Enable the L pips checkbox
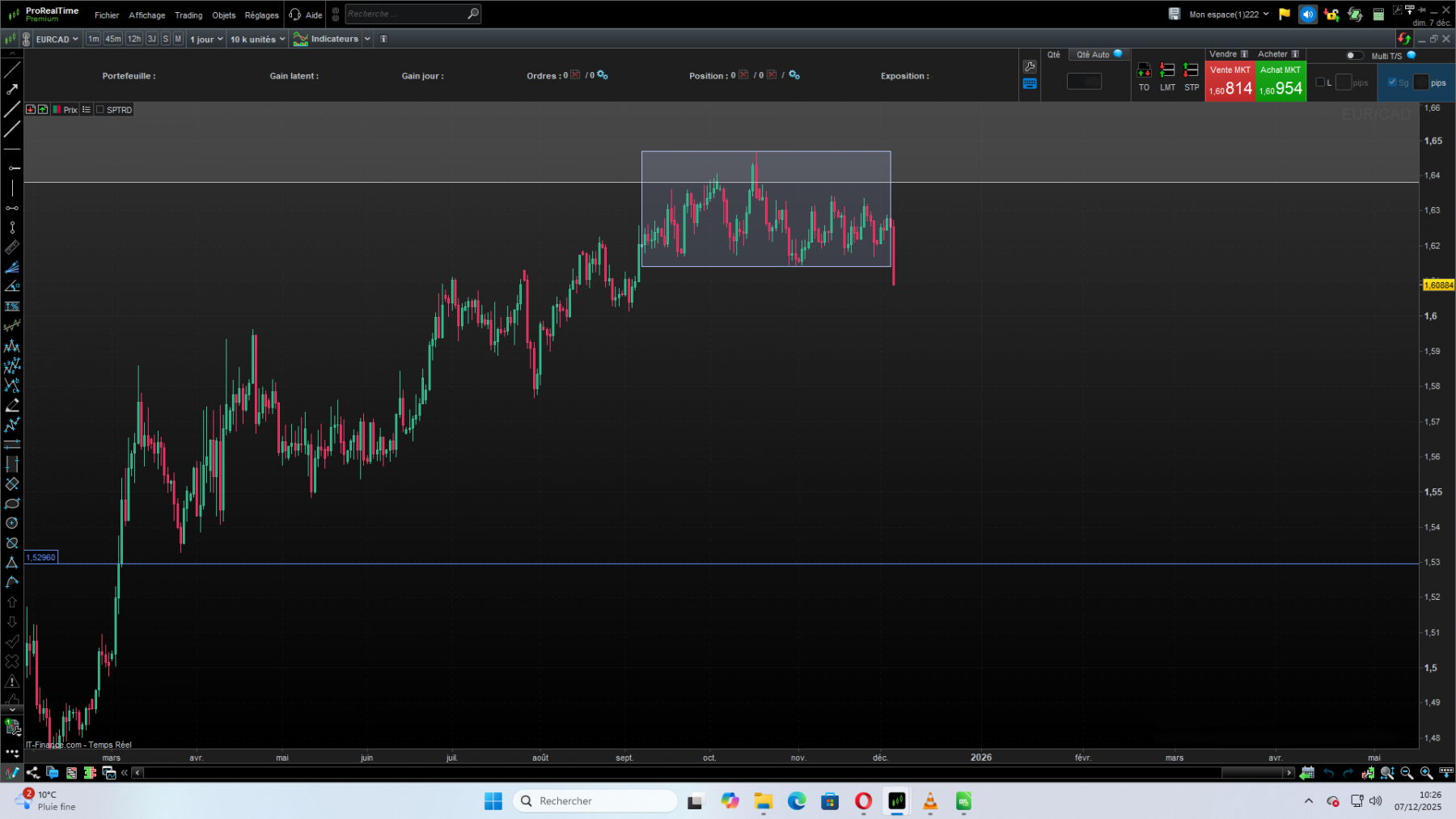 click(1321, 82)
